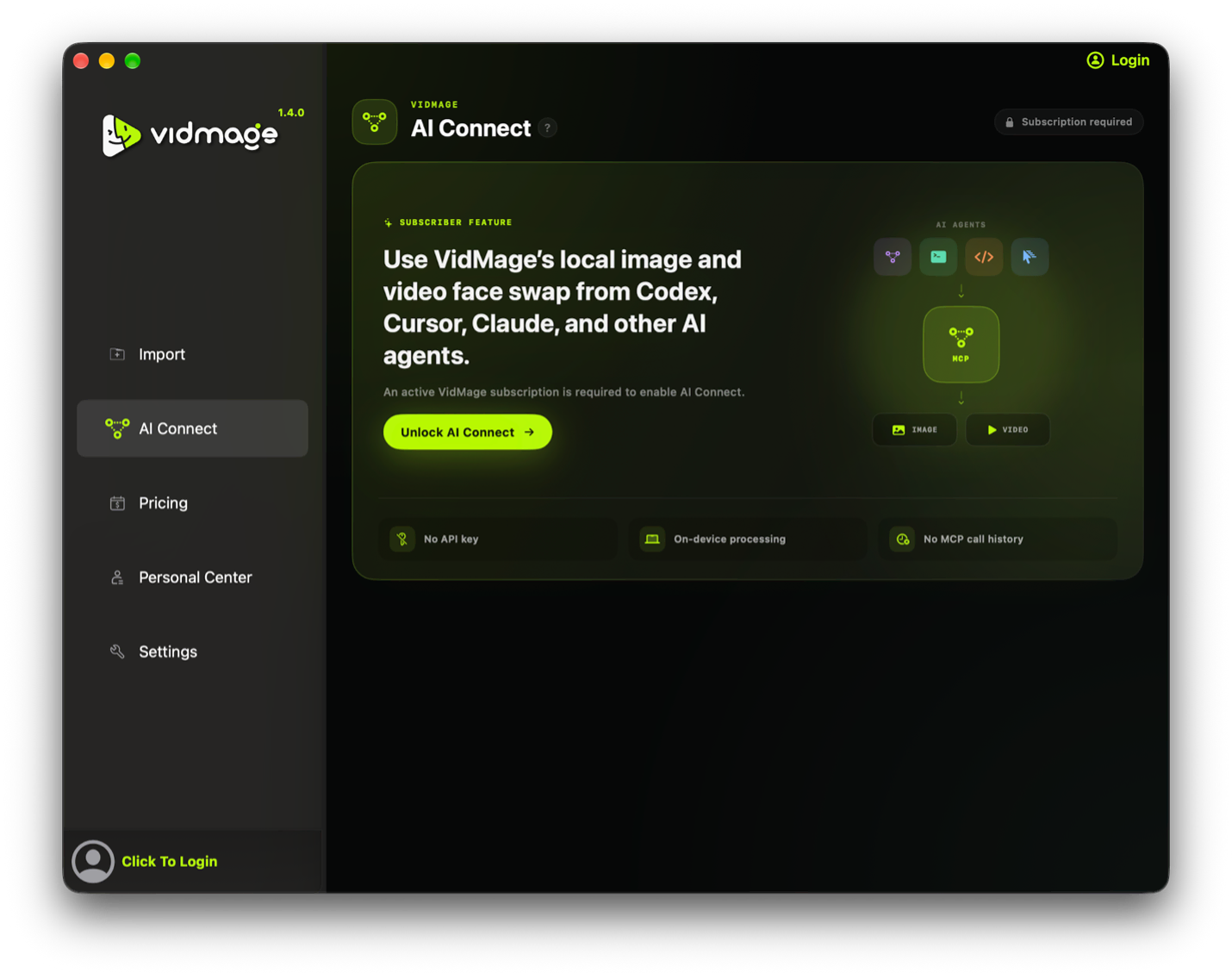Click the yellow minimize window button
The image size is (1232, 979).
(x=107, y=61)
